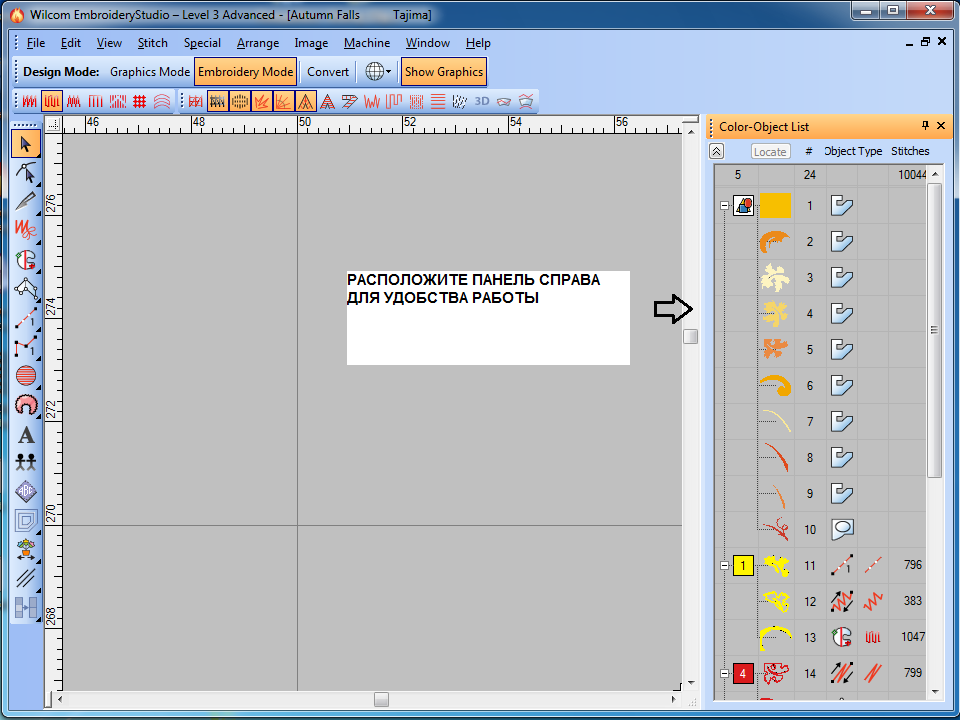The width and height of the screenshot is (960, 720).
Task: Open the Team Names tool
Action: pos(25,462)
